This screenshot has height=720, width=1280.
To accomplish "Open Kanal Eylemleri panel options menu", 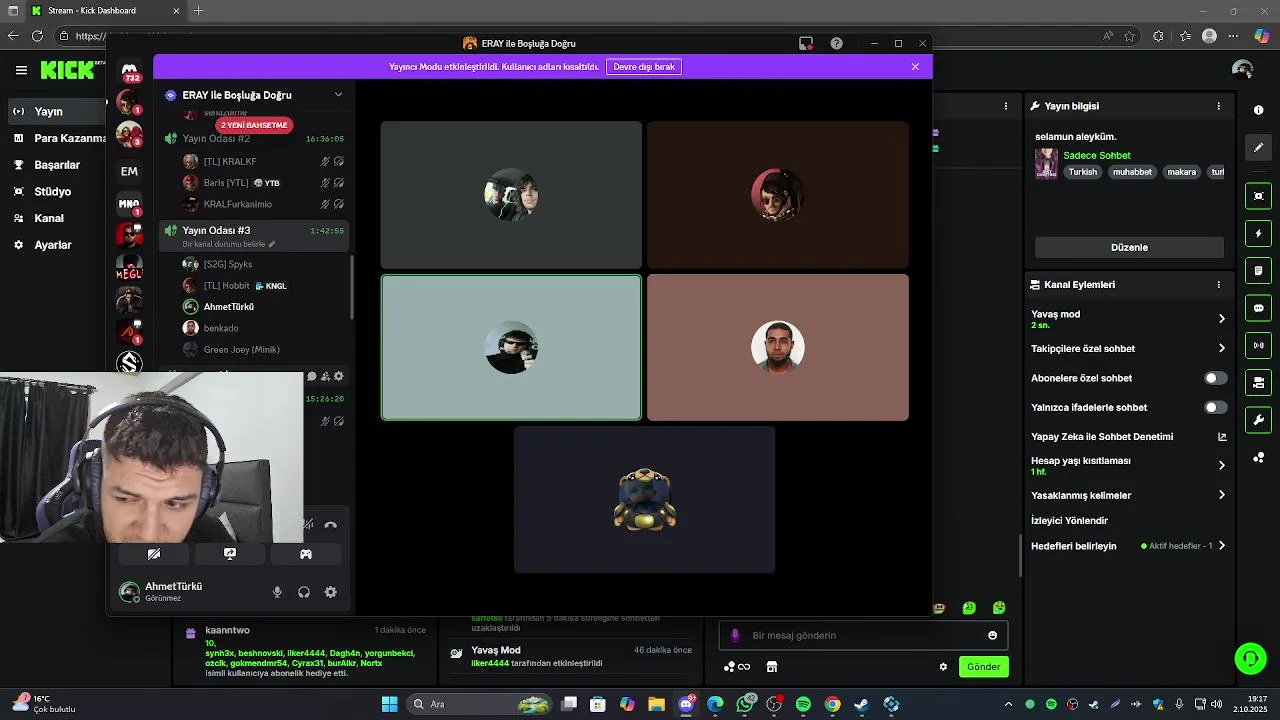I will (x=1218, y=285).
